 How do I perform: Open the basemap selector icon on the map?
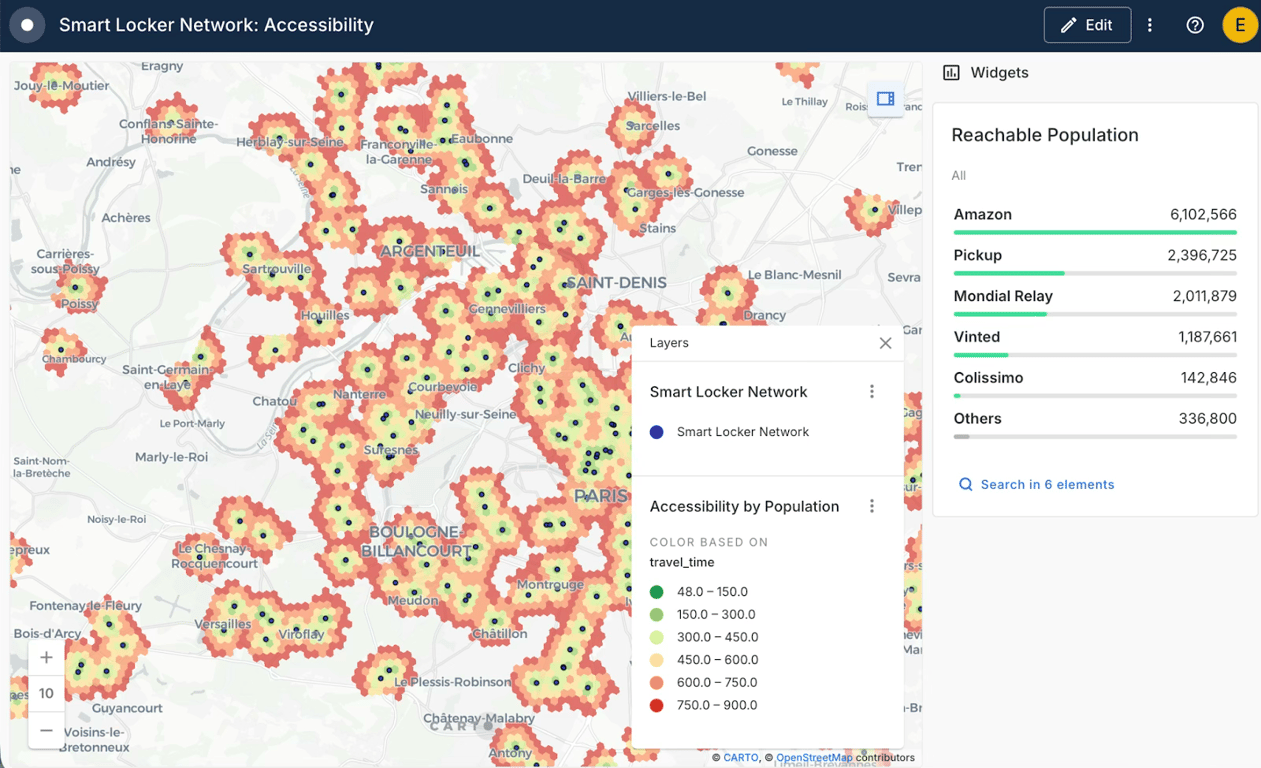point(884,99)
